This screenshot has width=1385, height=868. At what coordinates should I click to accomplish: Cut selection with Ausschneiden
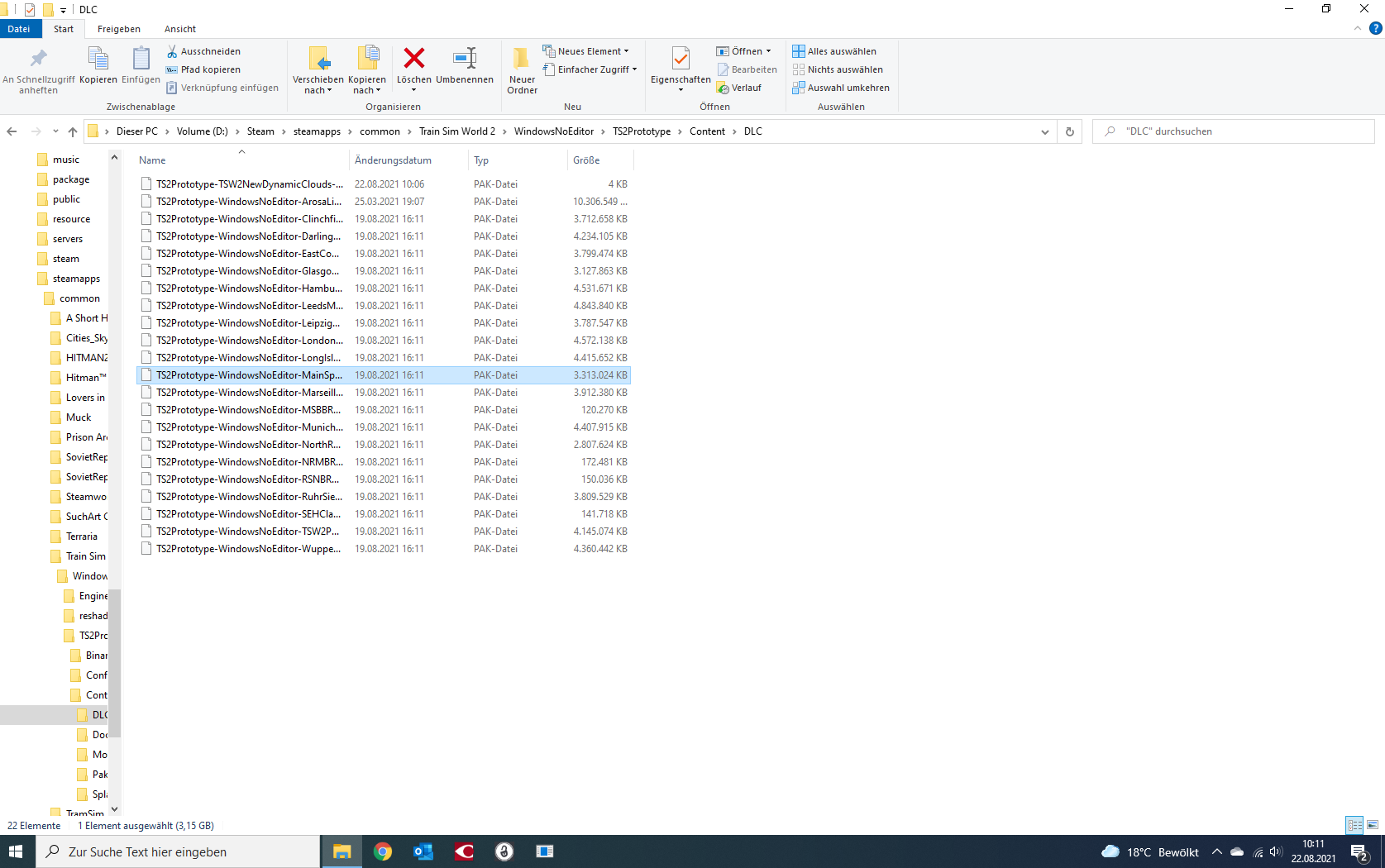203,51
